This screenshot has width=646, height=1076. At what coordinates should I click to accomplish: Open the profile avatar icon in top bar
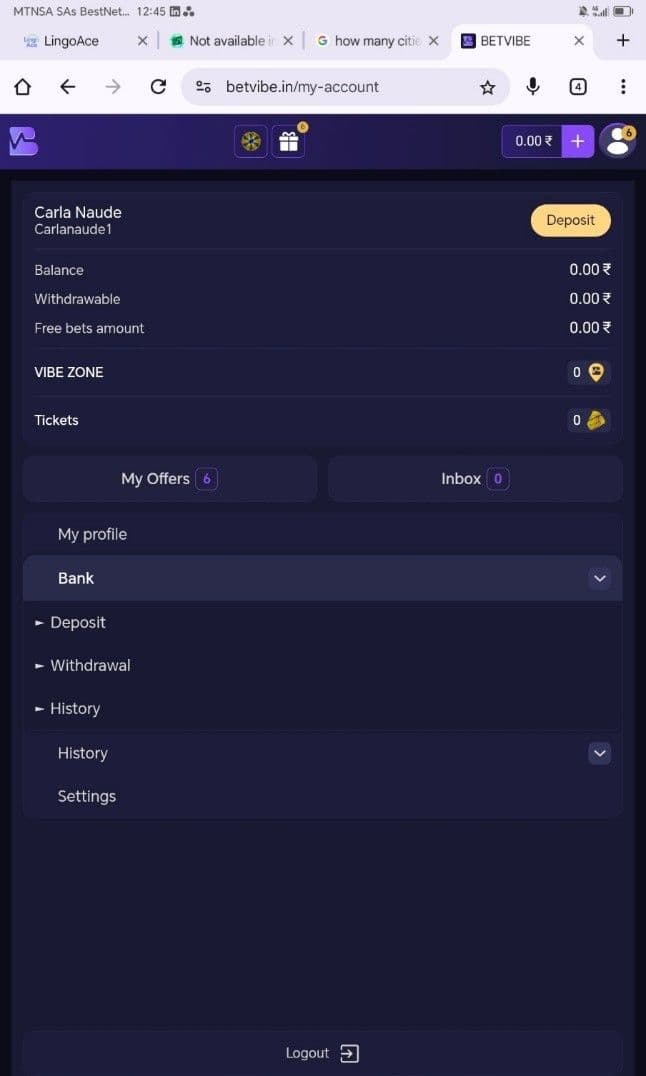click(x=617, y=141)
